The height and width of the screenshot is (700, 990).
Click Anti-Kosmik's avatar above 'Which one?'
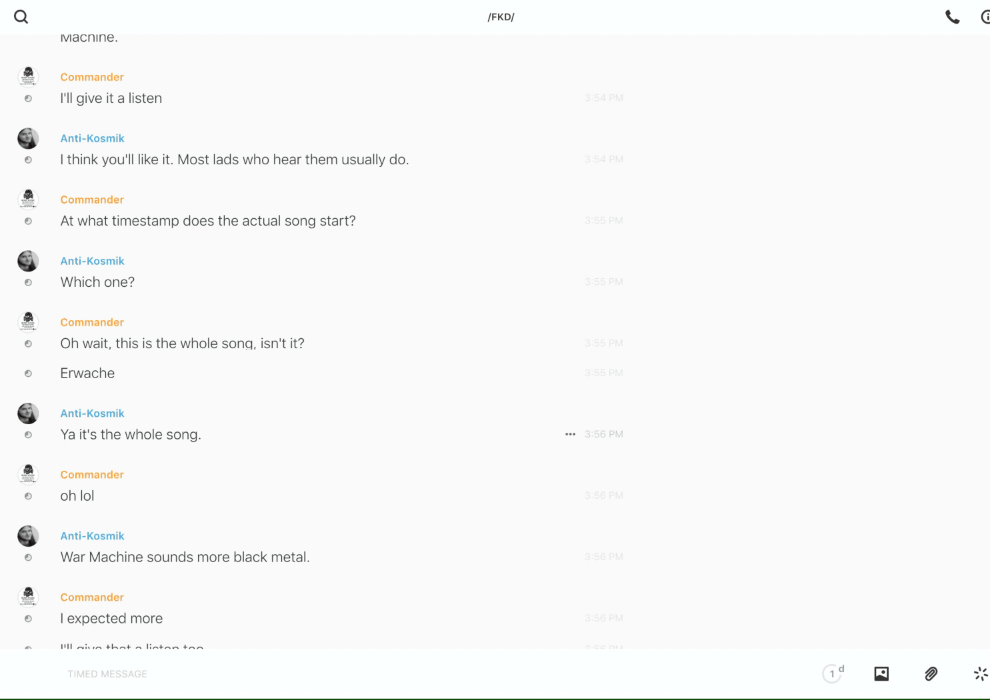coord(28,261)
